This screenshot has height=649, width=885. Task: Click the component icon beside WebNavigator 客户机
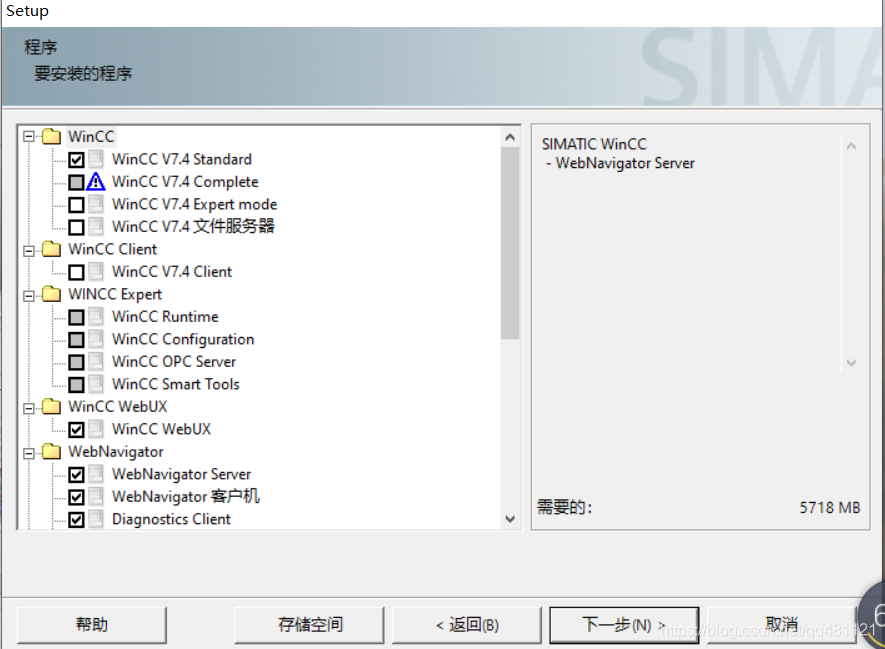[x=95, y=496]
